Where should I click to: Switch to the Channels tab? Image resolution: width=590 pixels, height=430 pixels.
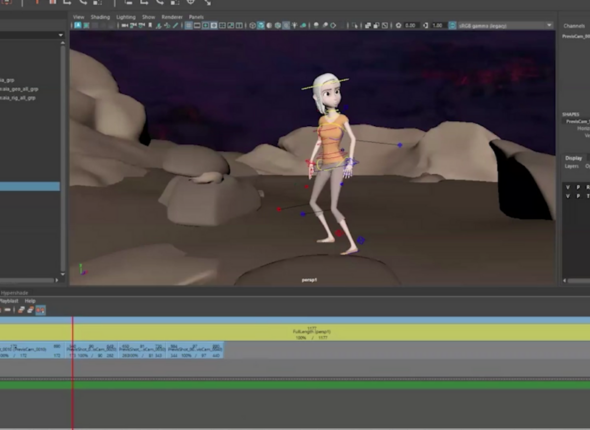(574, 26)
